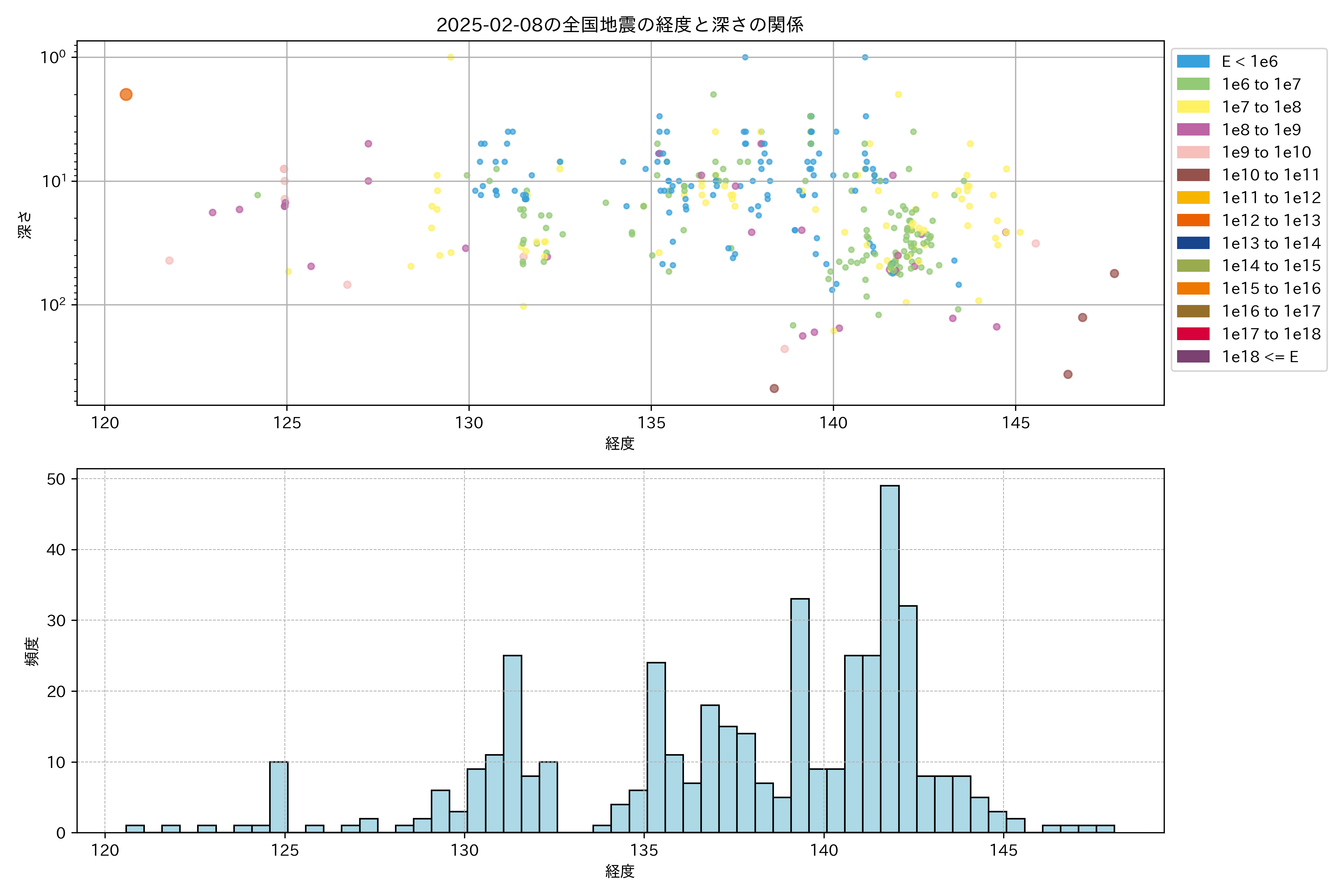This screenshot has width=1344, height=896.
Task: Click the histogram bar at longitude 125
Action: [279, 797]
